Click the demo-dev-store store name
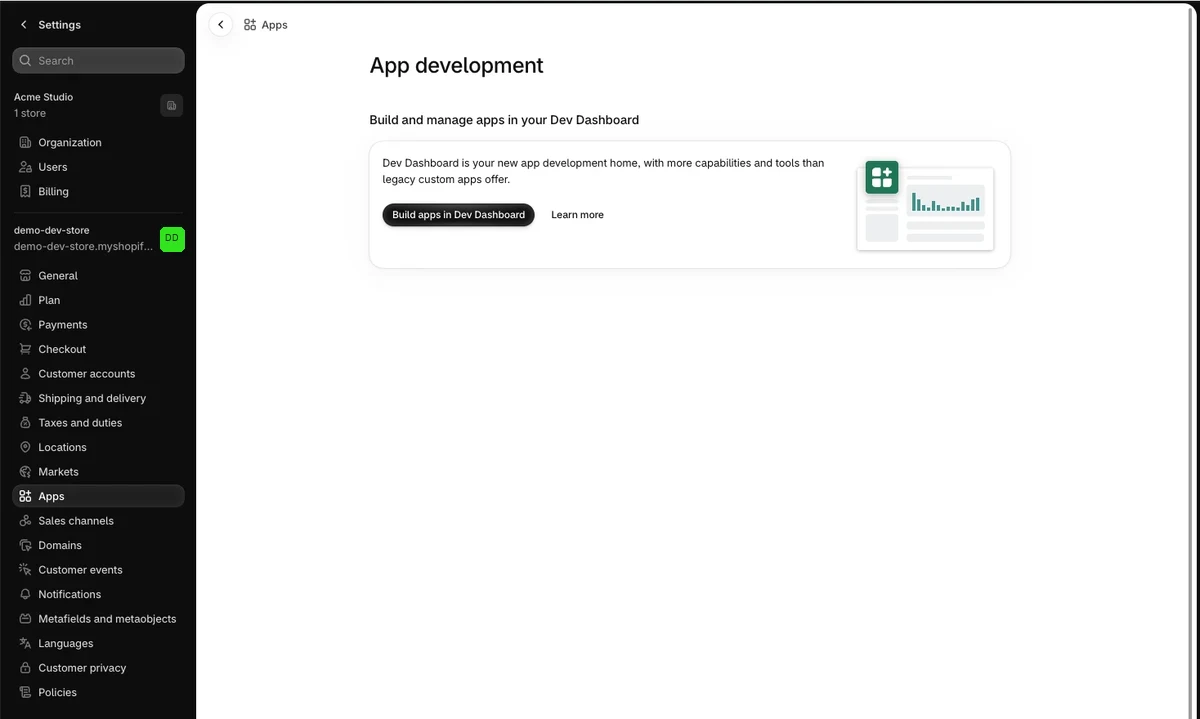This screenshot has height=719, width=1200. click(51, 230)
